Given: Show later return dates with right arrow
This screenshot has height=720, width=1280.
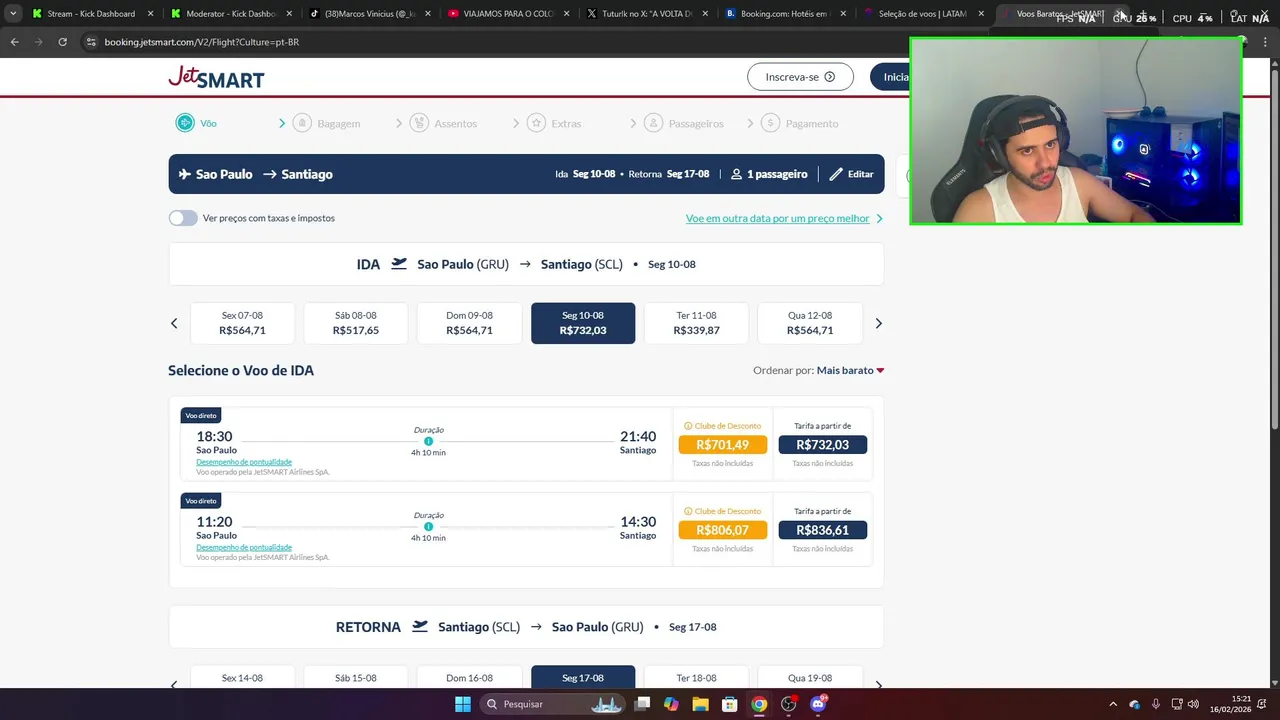Looking at the screenshot, I should [879, 685].
